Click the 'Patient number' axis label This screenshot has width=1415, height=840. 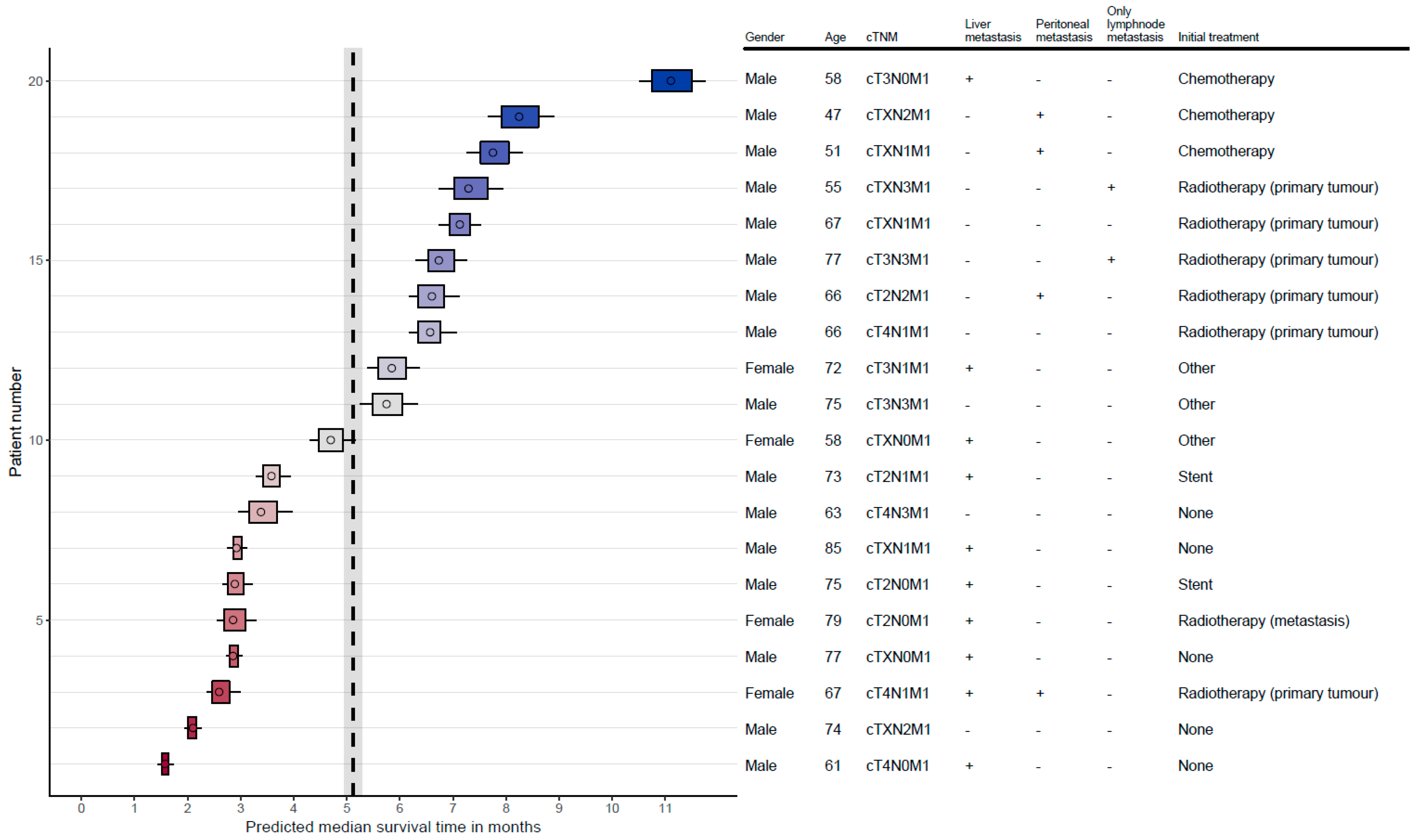point(15,422)
